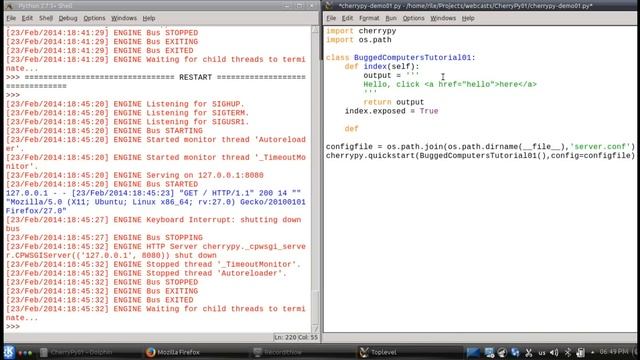The height and width of the screenshot is (360, 640).
Task: Click 18:45:20 'ENGINE Bus STARTING' line
Action: pyautogui.click(x=104, y=131)
